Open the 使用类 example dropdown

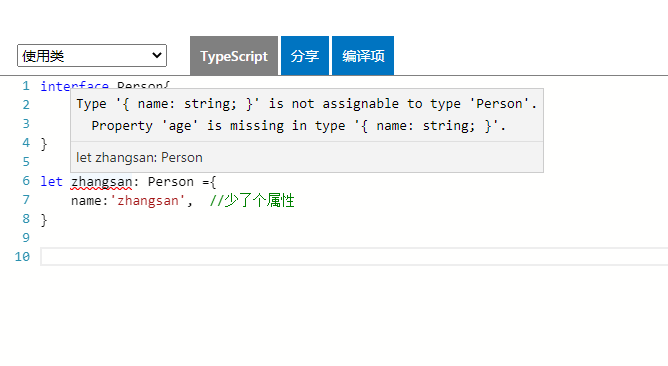coord(92,55)
